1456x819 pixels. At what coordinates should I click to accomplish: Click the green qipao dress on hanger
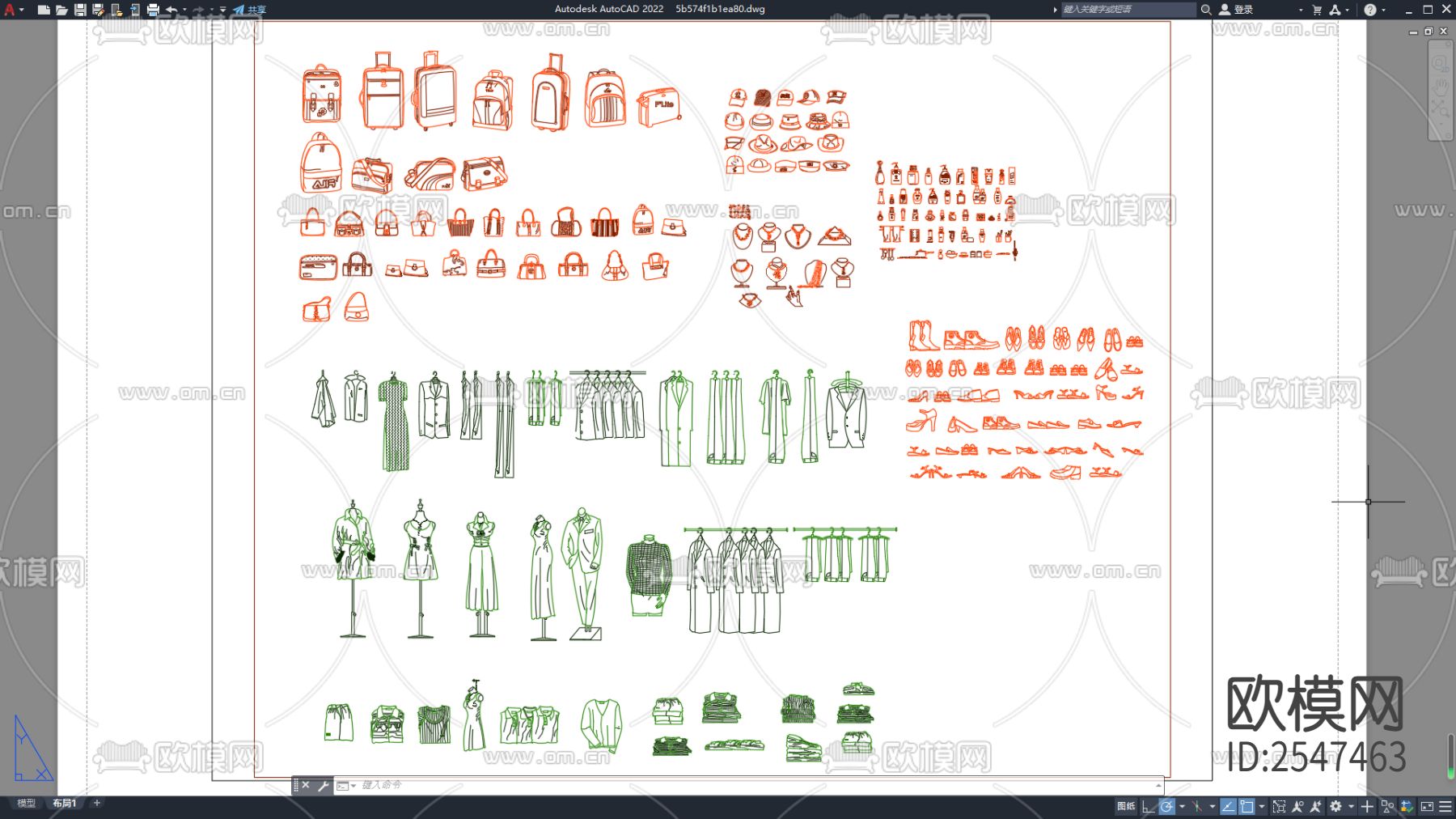(394, 422)
